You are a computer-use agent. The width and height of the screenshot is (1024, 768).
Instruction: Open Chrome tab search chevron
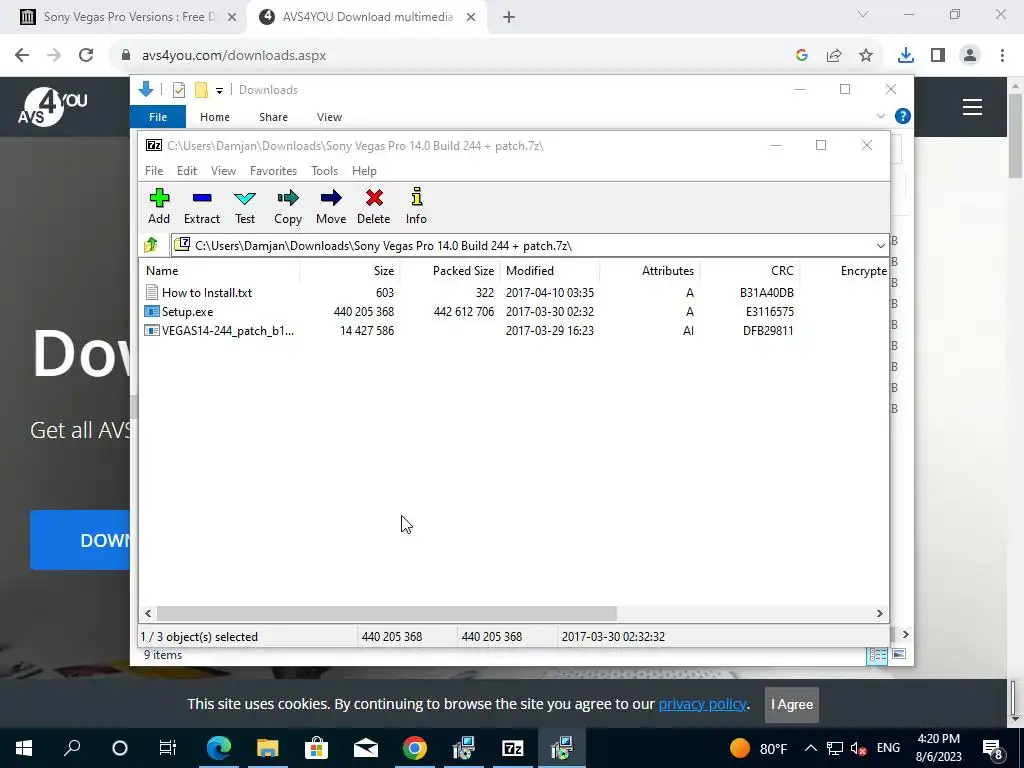pyautogui.click(x=863, y=14)
